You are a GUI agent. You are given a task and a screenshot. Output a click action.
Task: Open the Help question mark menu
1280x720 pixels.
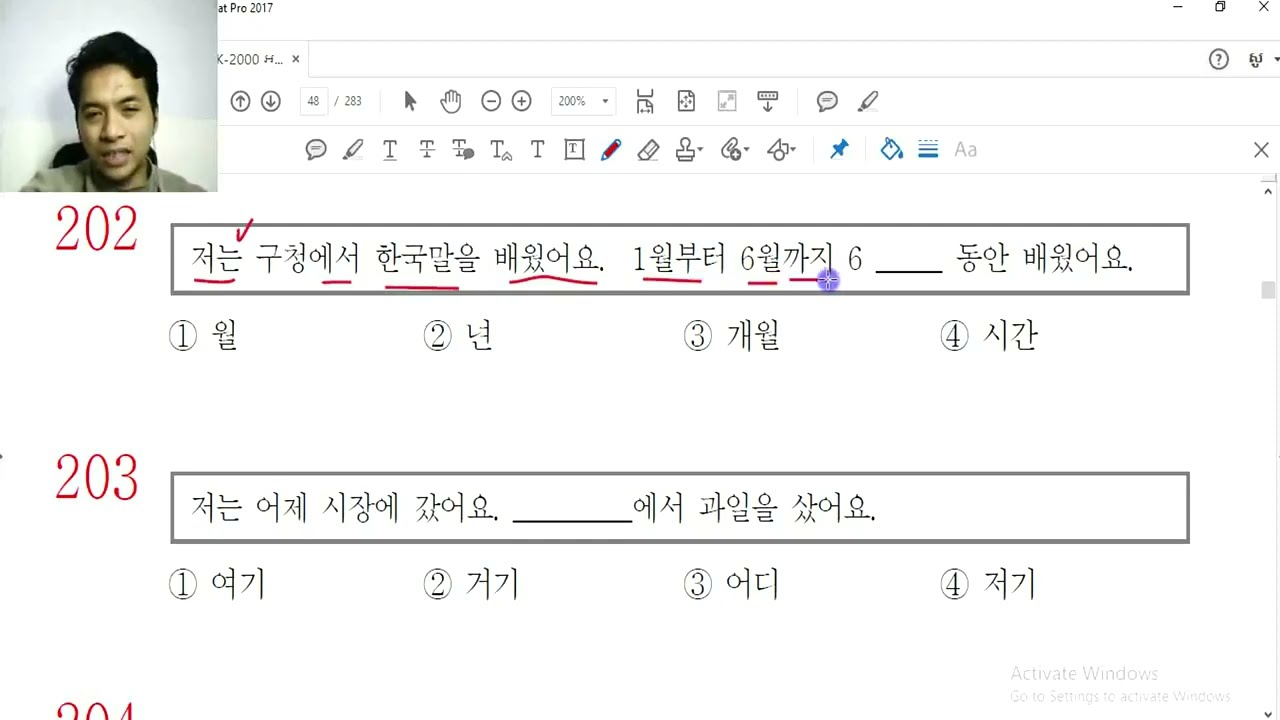point(1218,60)
